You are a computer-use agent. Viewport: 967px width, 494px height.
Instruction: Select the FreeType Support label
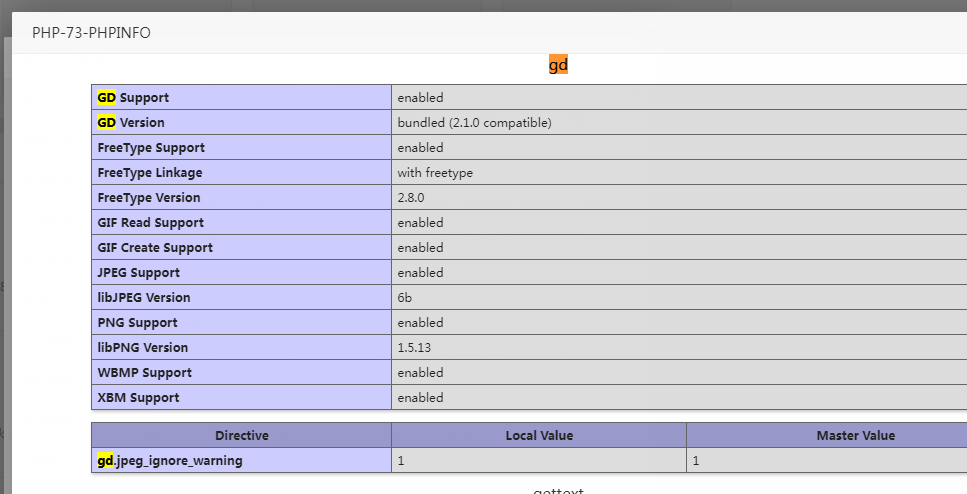[x=151, y=147]
